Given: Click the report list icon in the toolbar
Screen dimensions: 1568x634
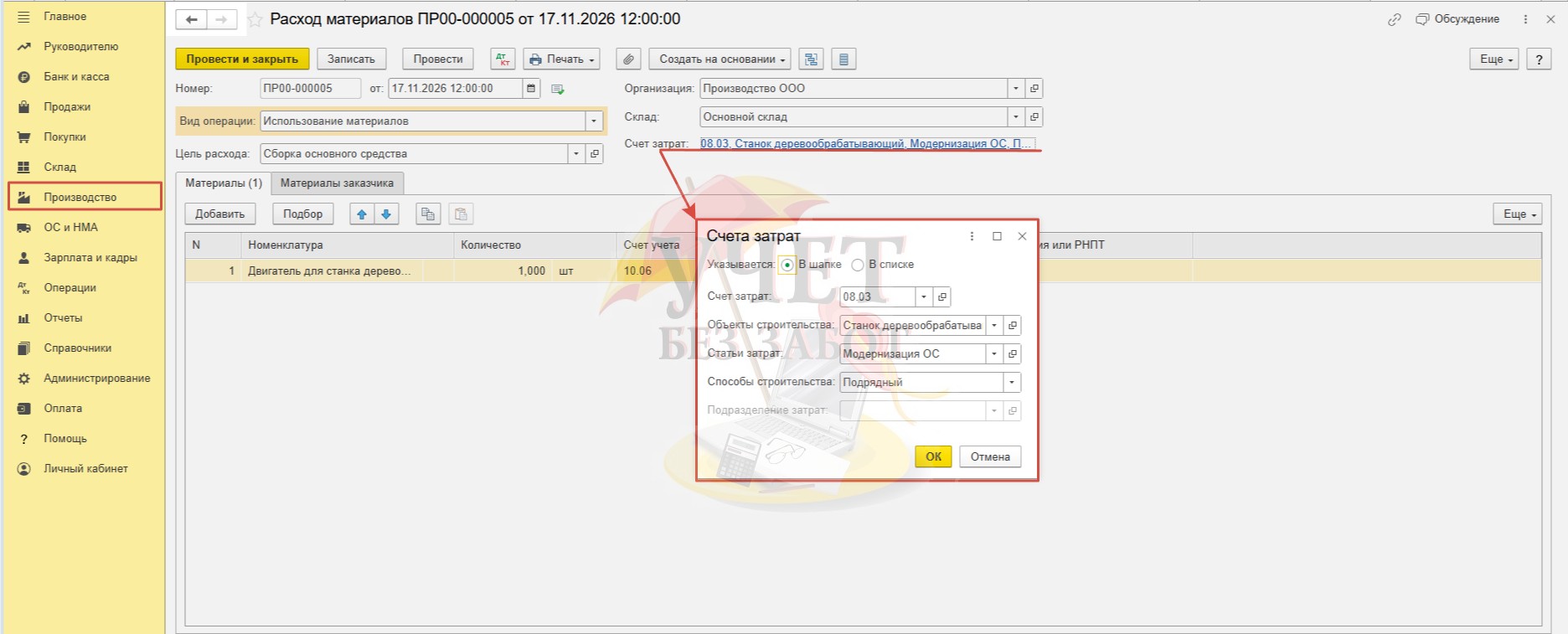Looking at the screenshot, I should pyautogui.click(x=843, y=59).
